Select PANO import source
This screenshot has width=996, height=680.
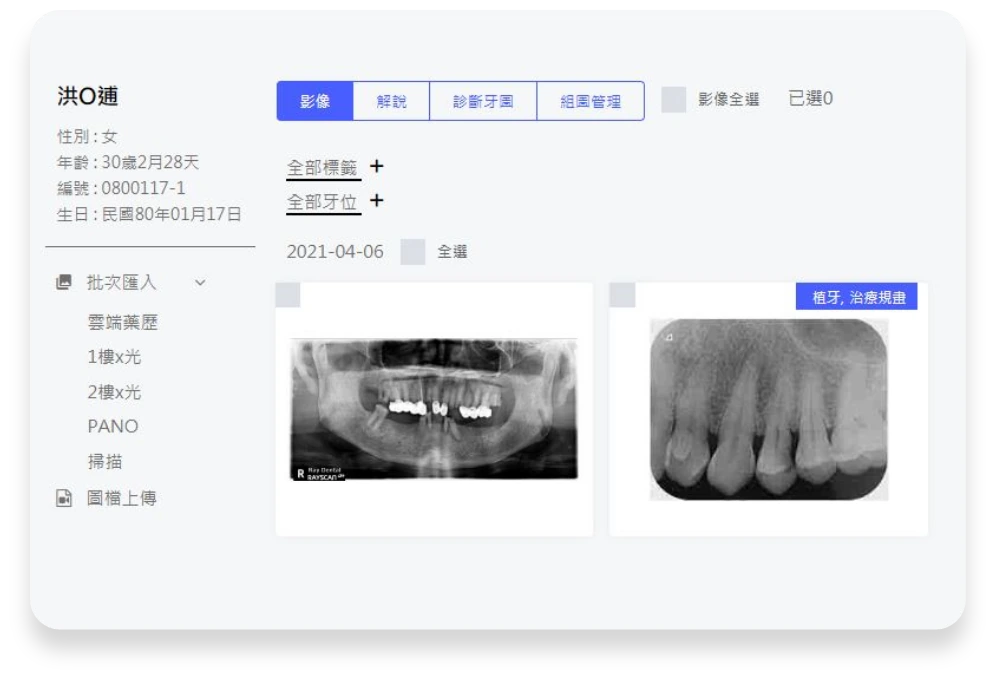pyautogui.click(x=113, y=426)
